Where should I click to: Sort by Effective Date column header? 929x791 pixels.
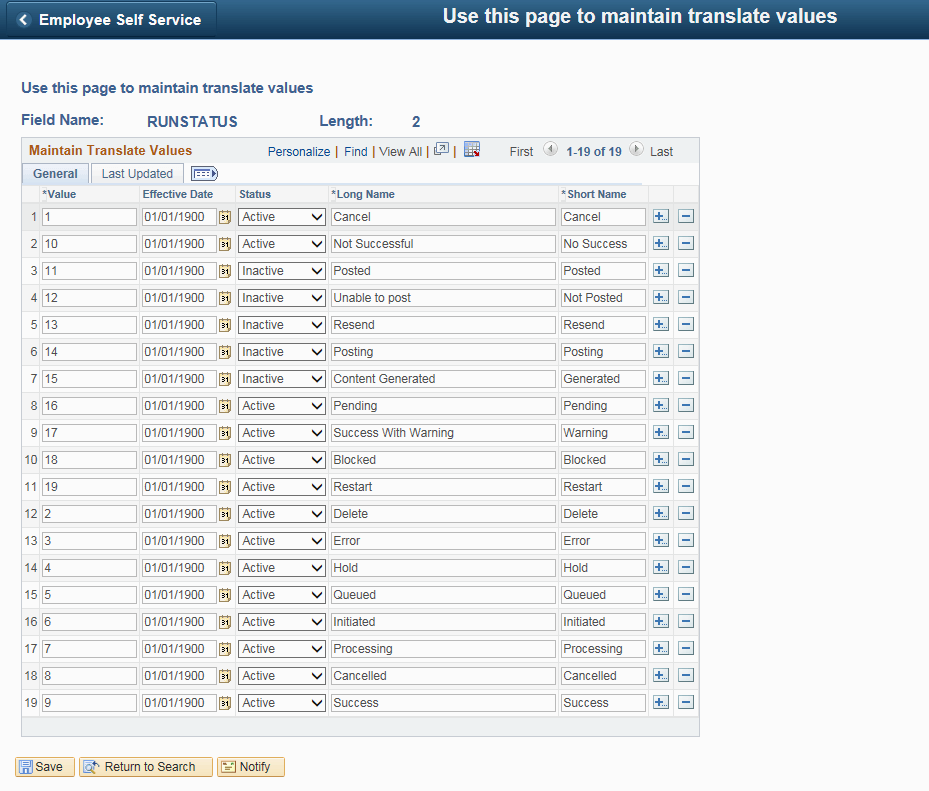(x=178, y=194)
